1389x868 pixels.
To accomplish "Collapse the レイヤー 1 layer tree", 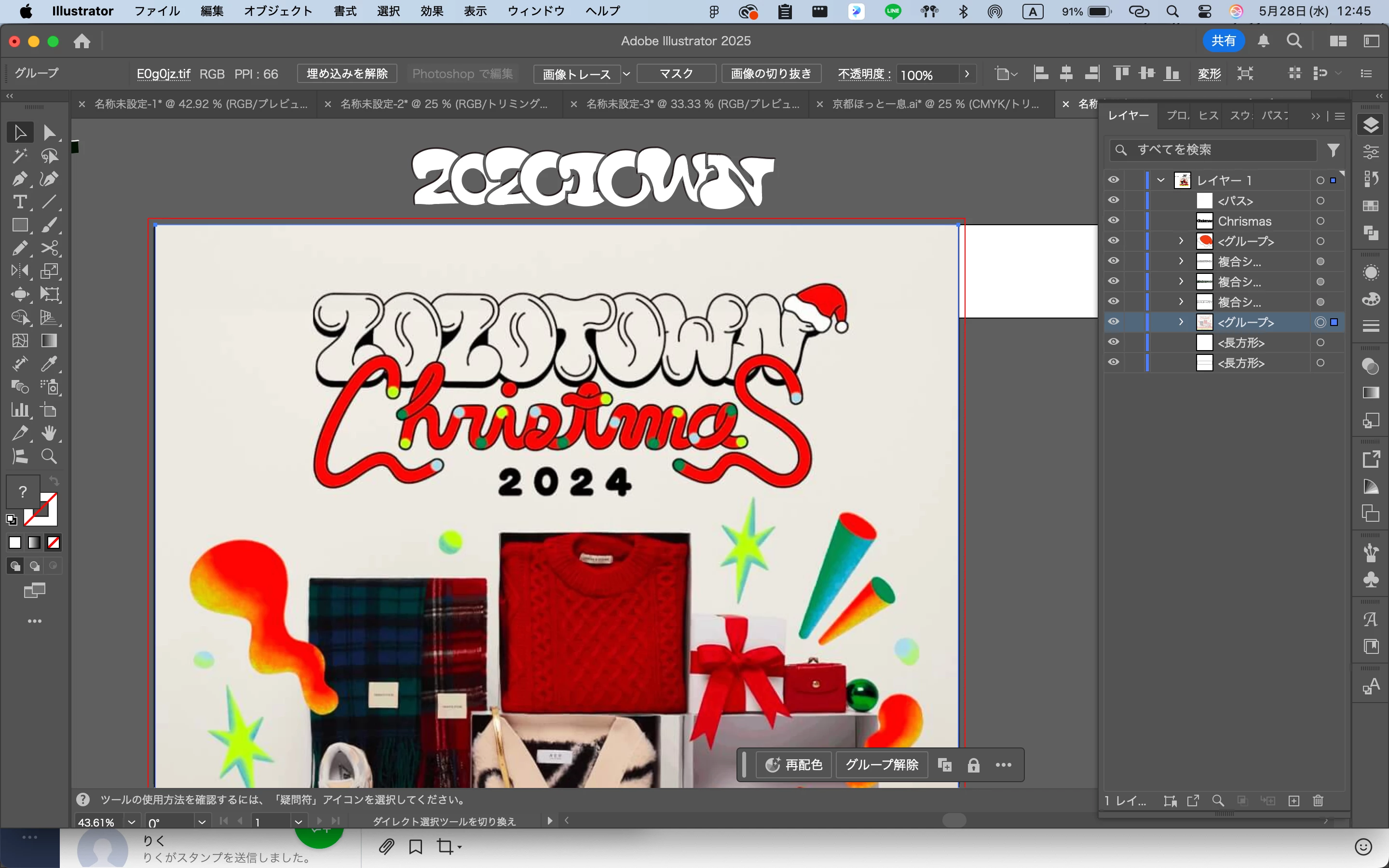I will (x=1160, y=180).
